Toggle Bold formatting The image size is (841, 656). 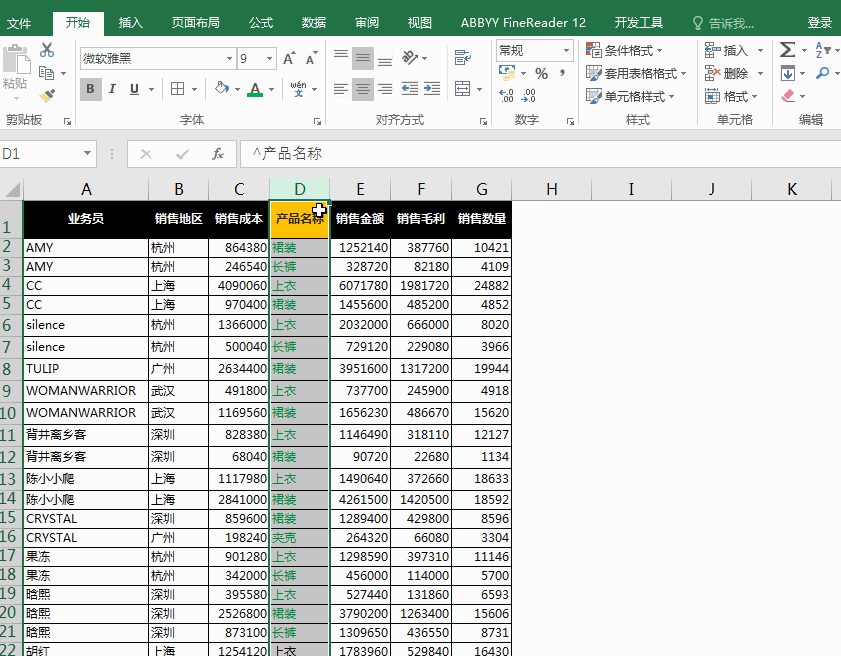(90, 89)
